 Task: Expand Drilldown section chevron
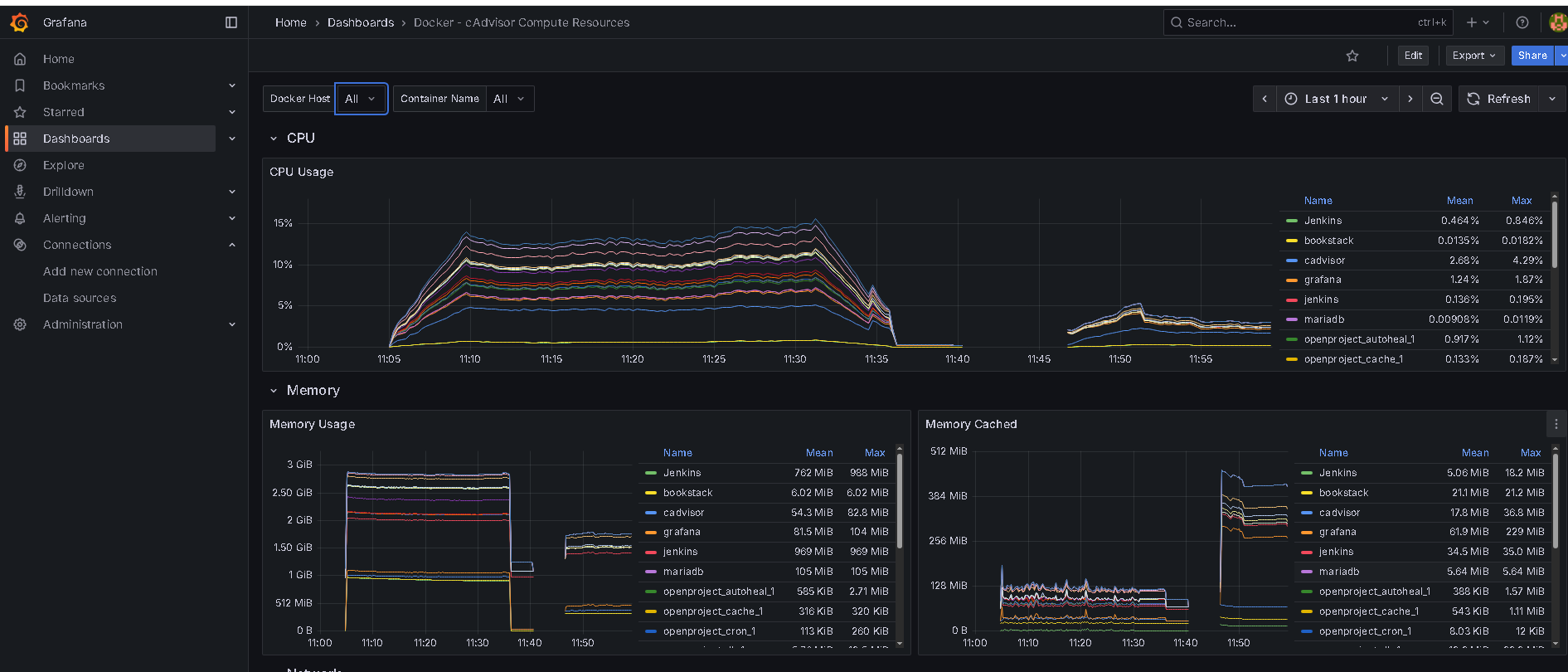click(232, 192)
